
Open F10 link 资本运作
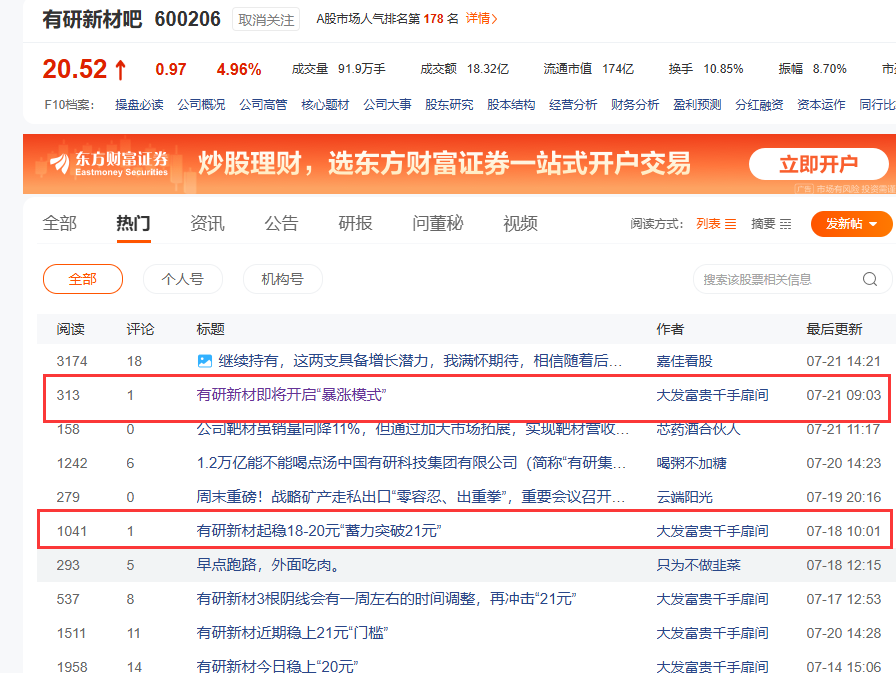(821, 105)
